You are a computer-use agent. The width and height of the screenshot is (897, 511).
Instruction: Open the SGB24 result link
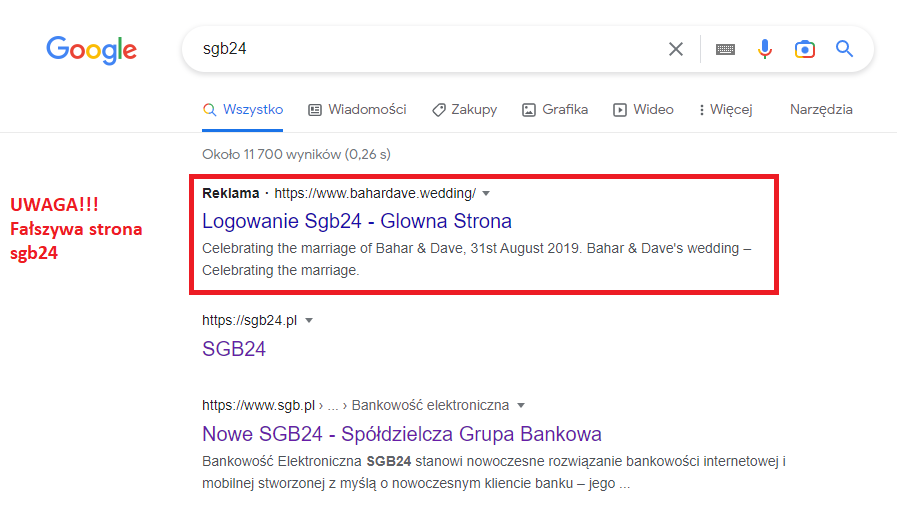point(234,348)
